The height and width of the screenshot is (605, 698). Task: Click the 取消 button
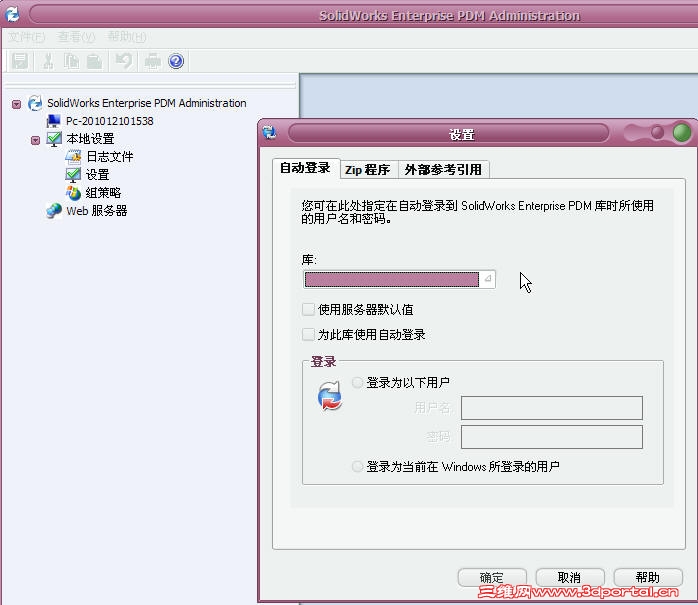tap(570, 577)
